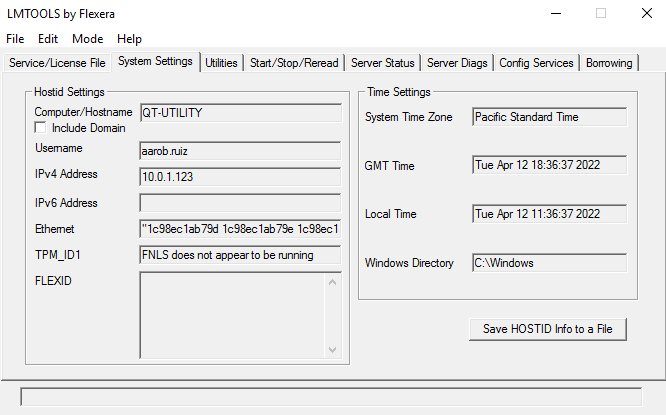Click the Ethernet MAC address field
This screenshot has width=666, height=415.
pyautogui.click(x=240, y=229)
